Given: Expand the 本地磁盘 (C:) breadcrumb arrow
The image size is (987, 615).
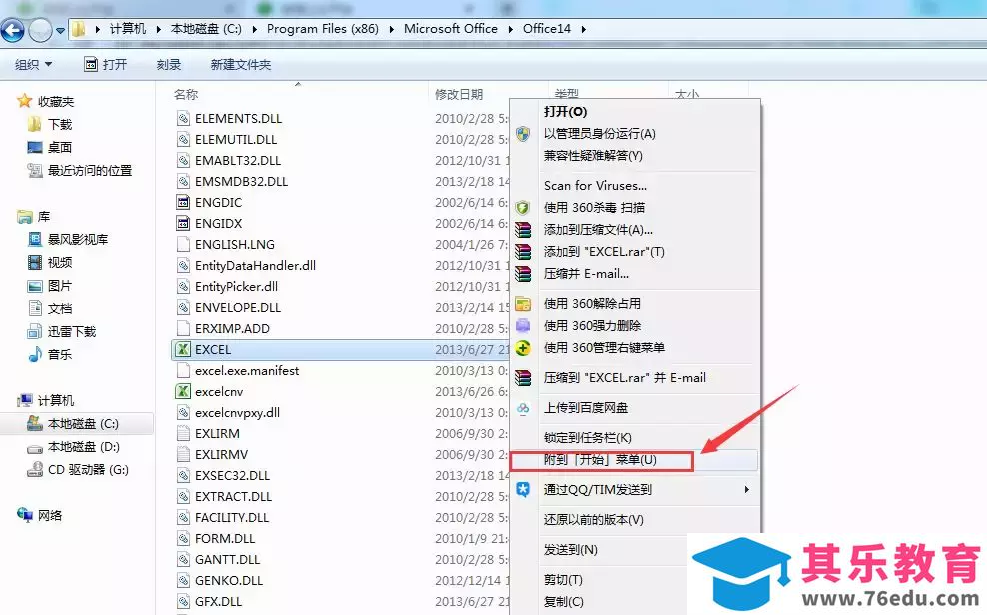Looking at the screenshot, I should point(254,29).
